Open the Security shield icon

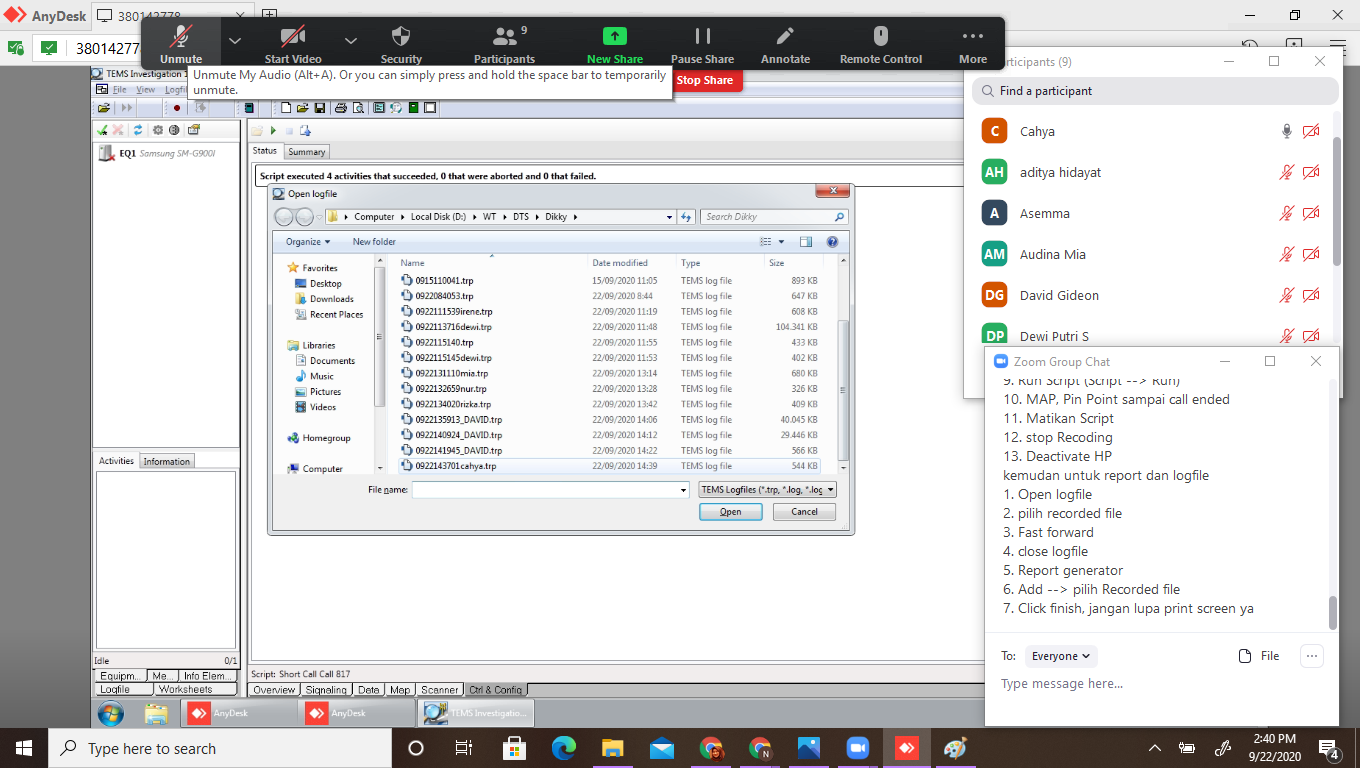tap(401, 38)
